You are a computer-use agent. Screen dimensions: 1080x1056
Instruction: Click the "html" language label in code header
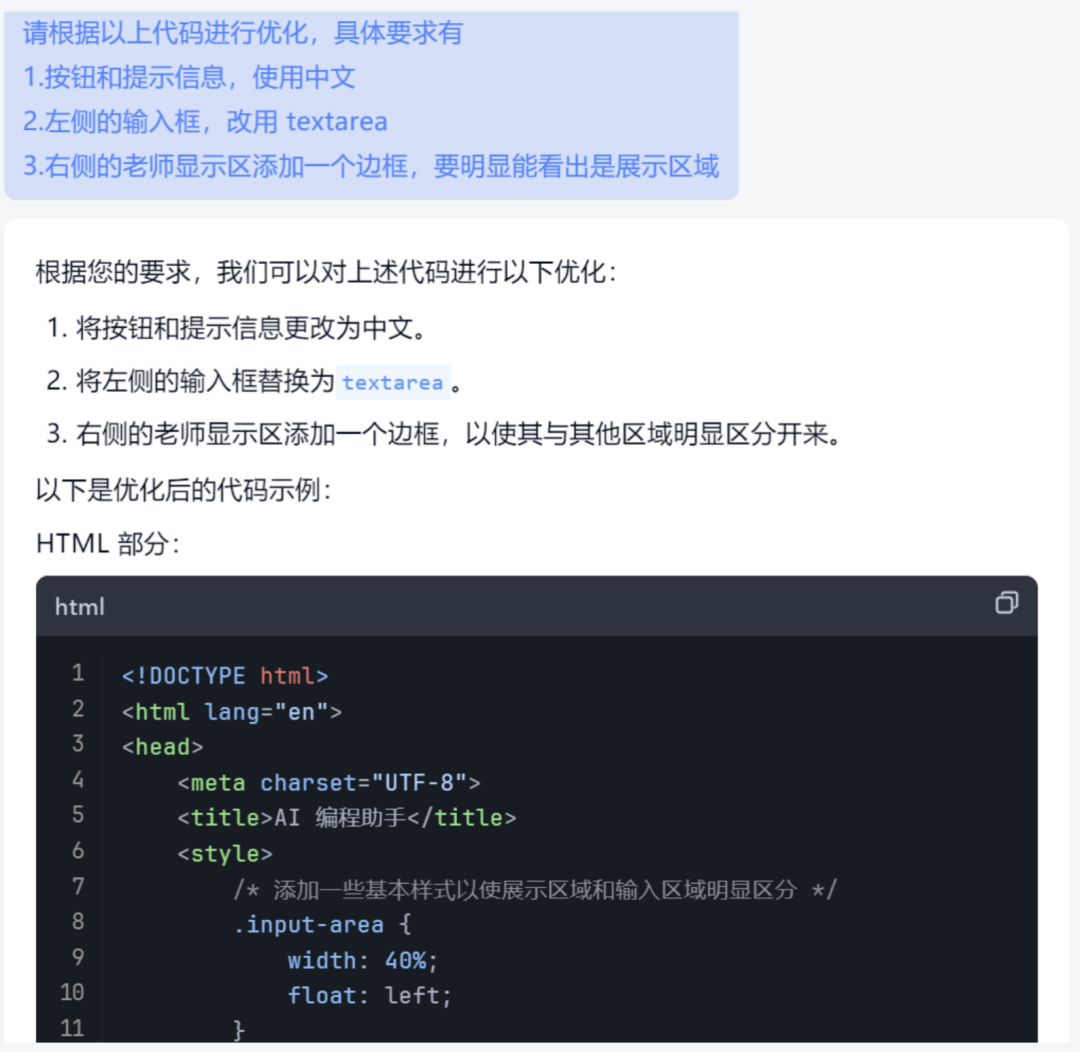click(79, 607)
